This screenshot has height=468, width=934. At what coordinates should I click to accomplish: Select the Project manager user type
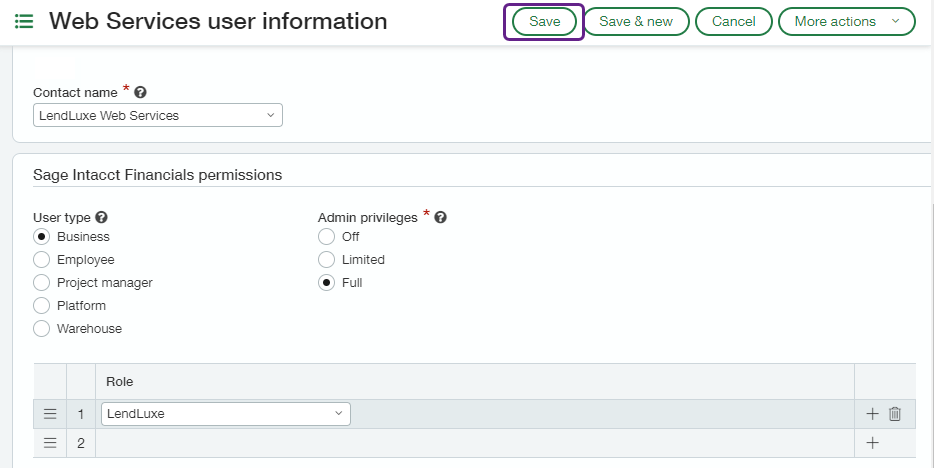pyautogui.click(x=42, y=283)
